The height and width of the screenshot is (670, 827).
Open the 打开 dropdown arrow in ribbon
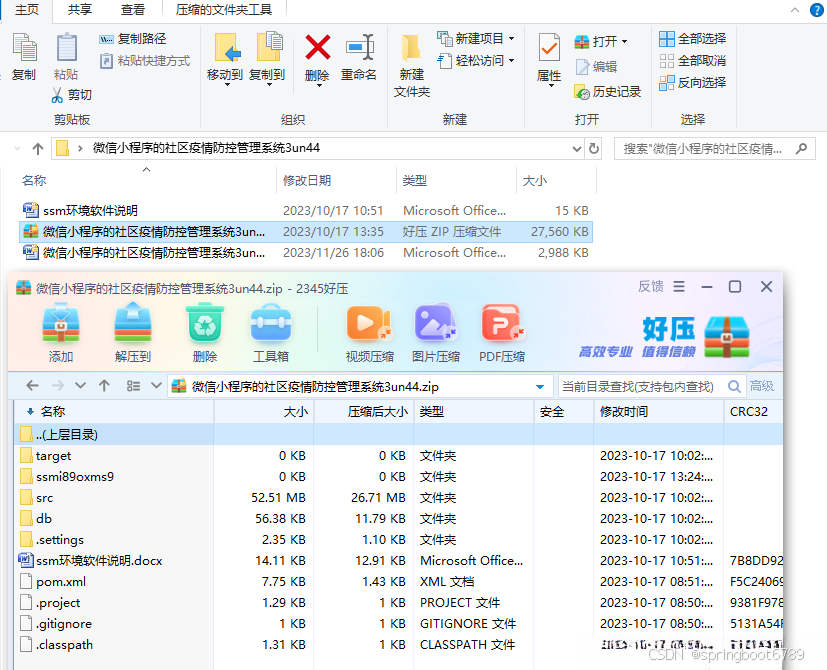pos(625,42)
